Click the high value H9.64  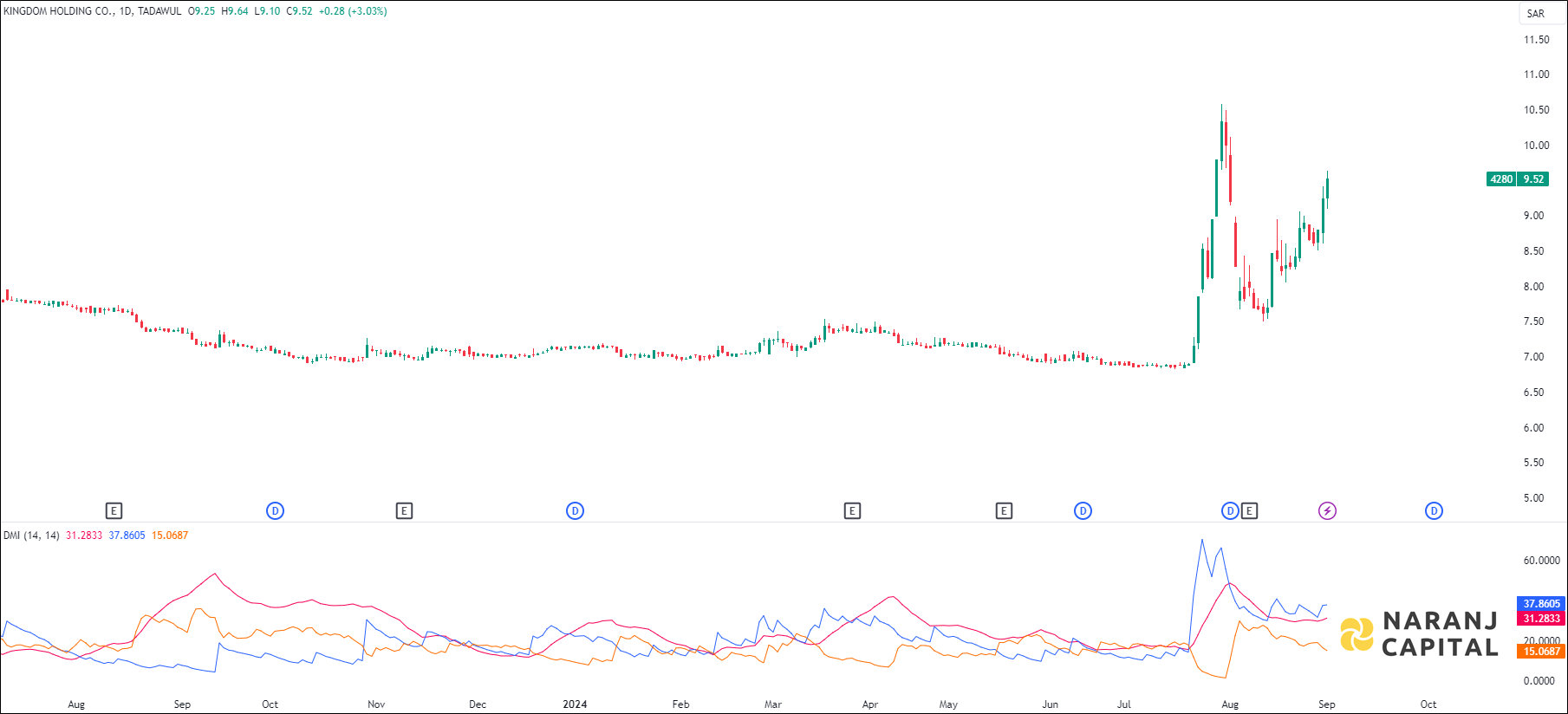pyautogui.click(x=235, y=11)
